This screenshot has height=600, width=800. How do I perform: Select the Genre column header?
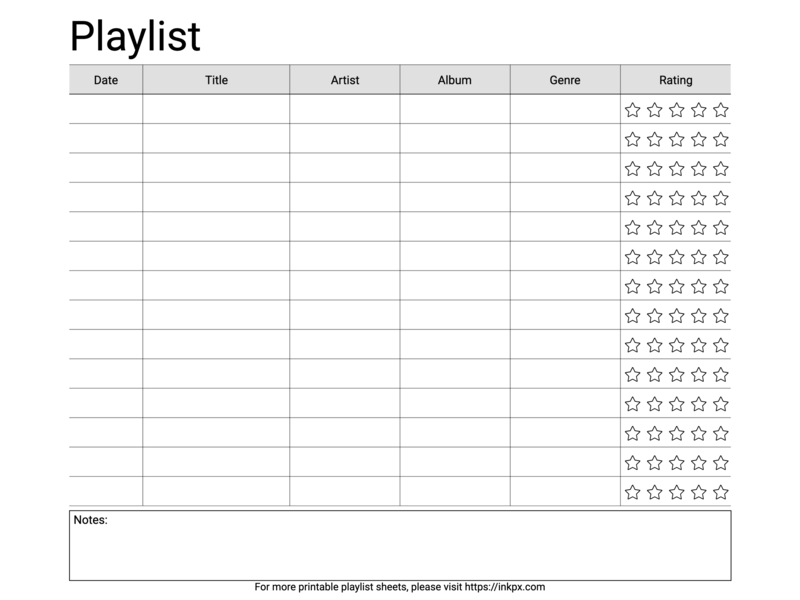[x=565, y=80]
